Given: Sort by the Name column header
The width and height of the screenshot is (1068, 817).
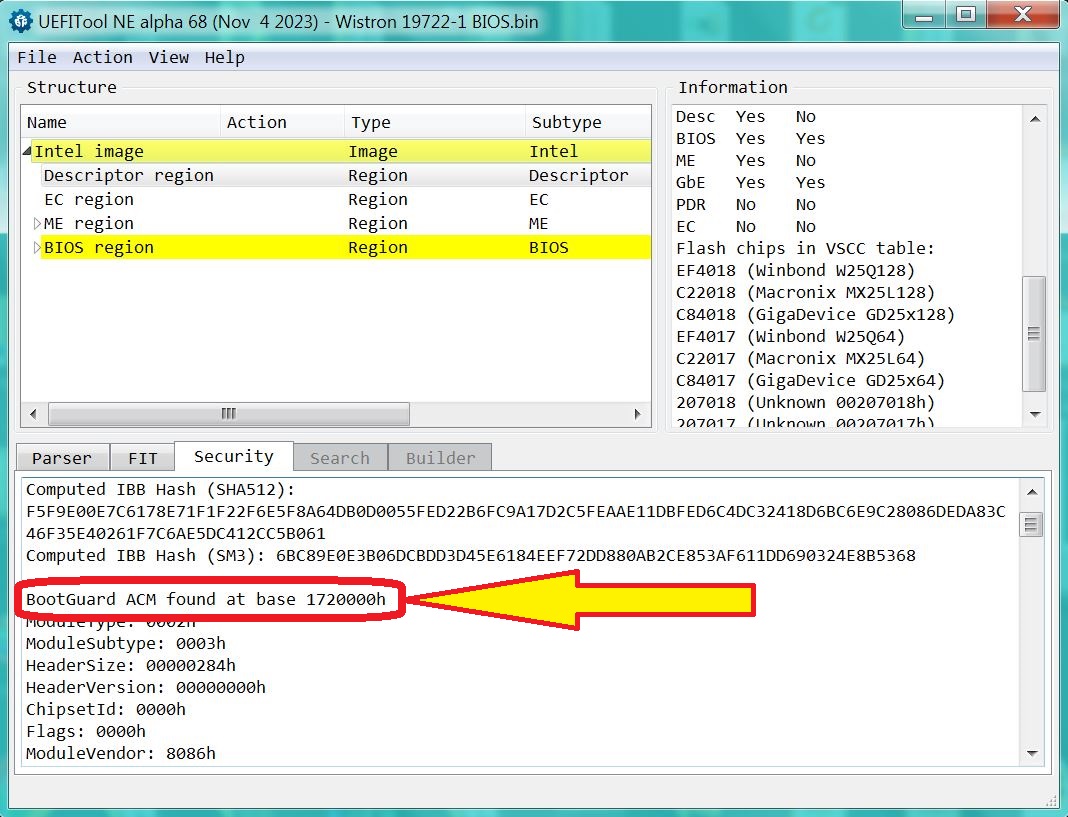Looking at the screenshot, I should [x=121, y=122].
